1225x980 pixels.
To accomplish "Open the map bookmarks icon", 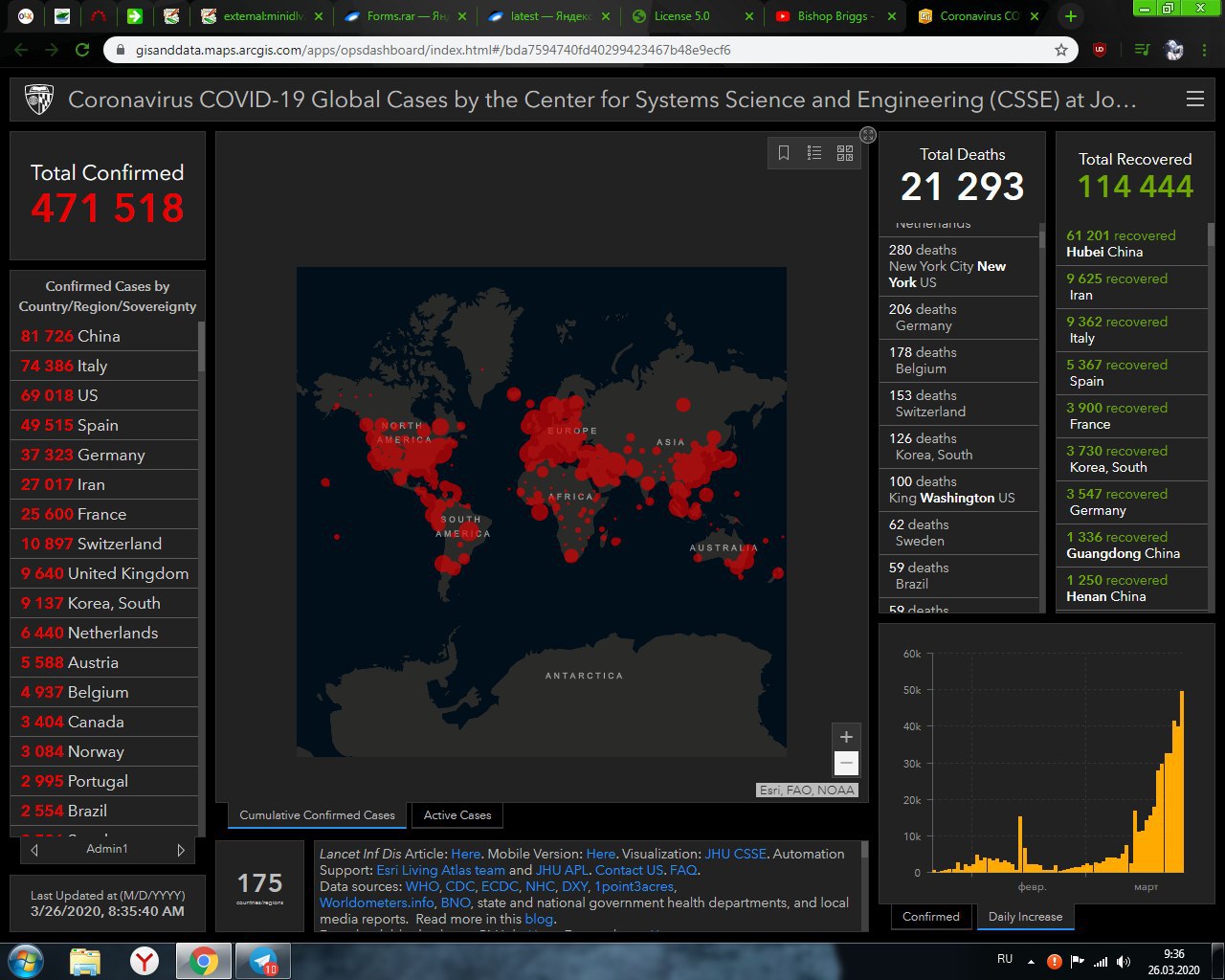I will coord(783,152).
